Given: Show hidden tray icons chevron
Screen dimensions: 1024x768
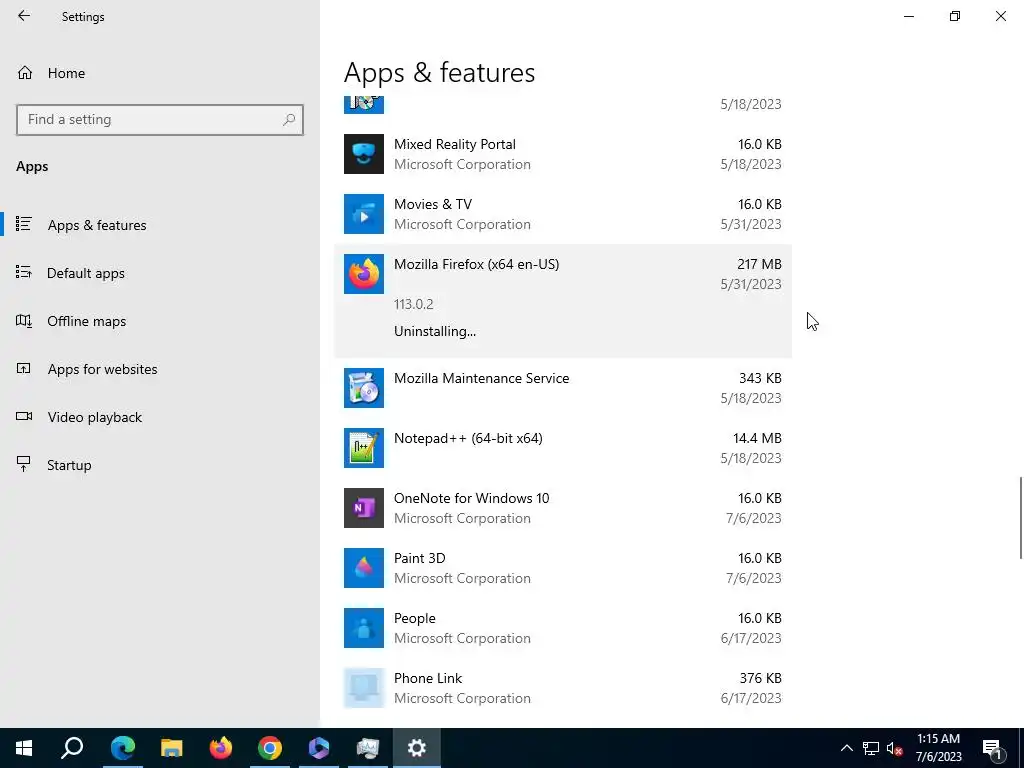Looking at the screenshot, I should (846, 748).
